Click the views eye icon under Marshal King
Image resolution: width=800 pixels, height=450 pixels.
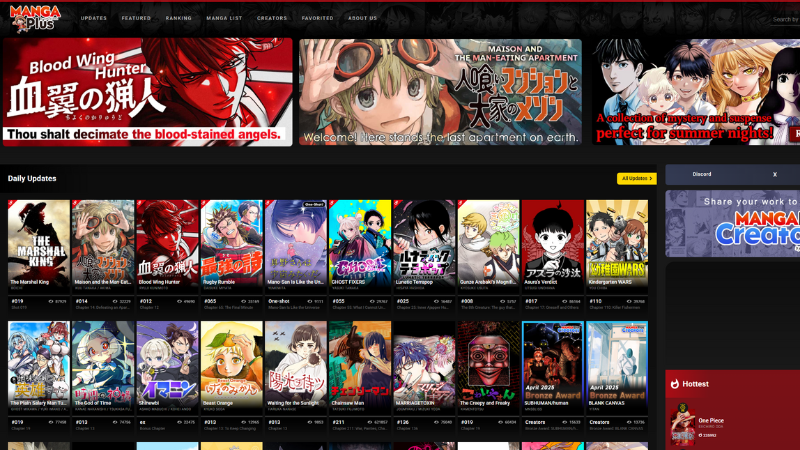[51, 302]
